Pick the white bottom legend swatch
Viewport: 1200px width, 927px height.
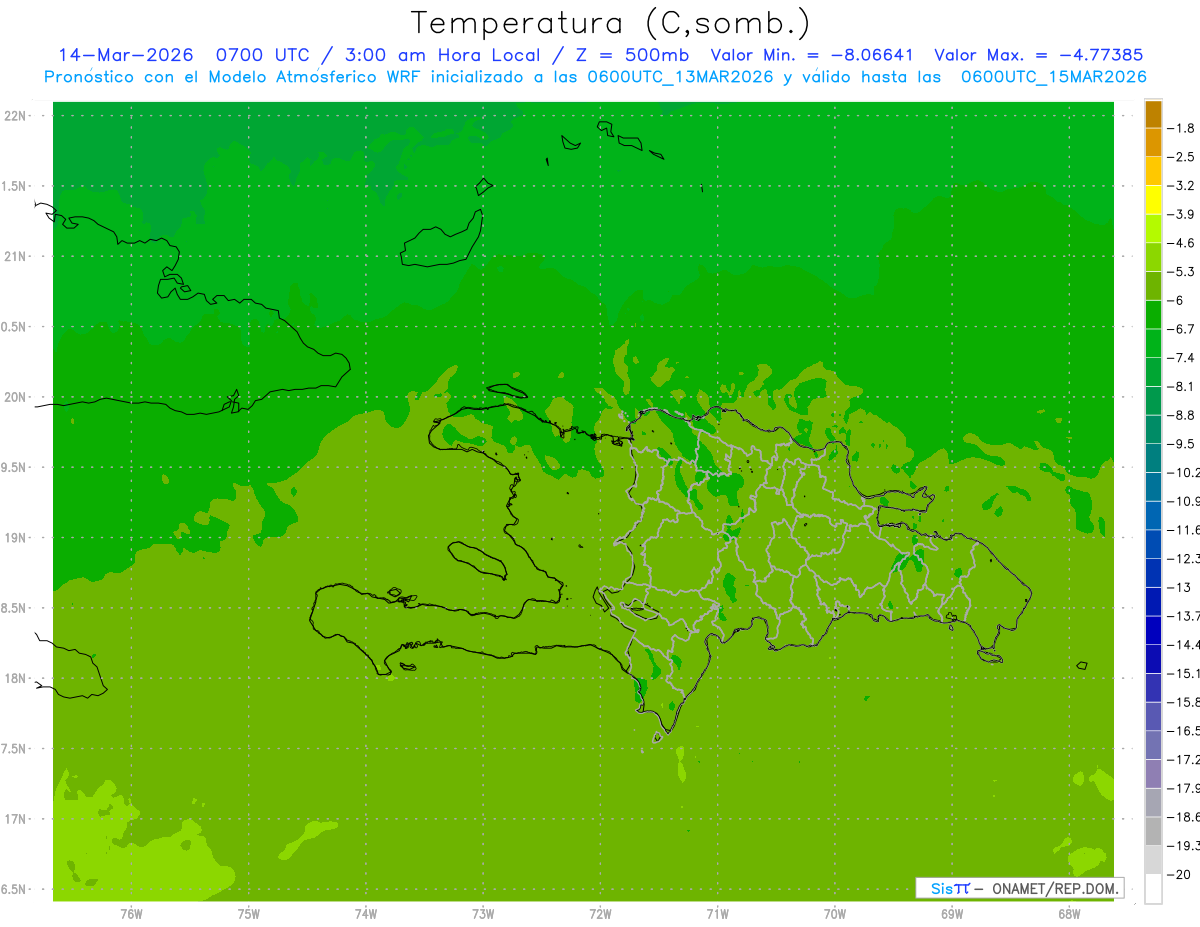[1153, 888]
